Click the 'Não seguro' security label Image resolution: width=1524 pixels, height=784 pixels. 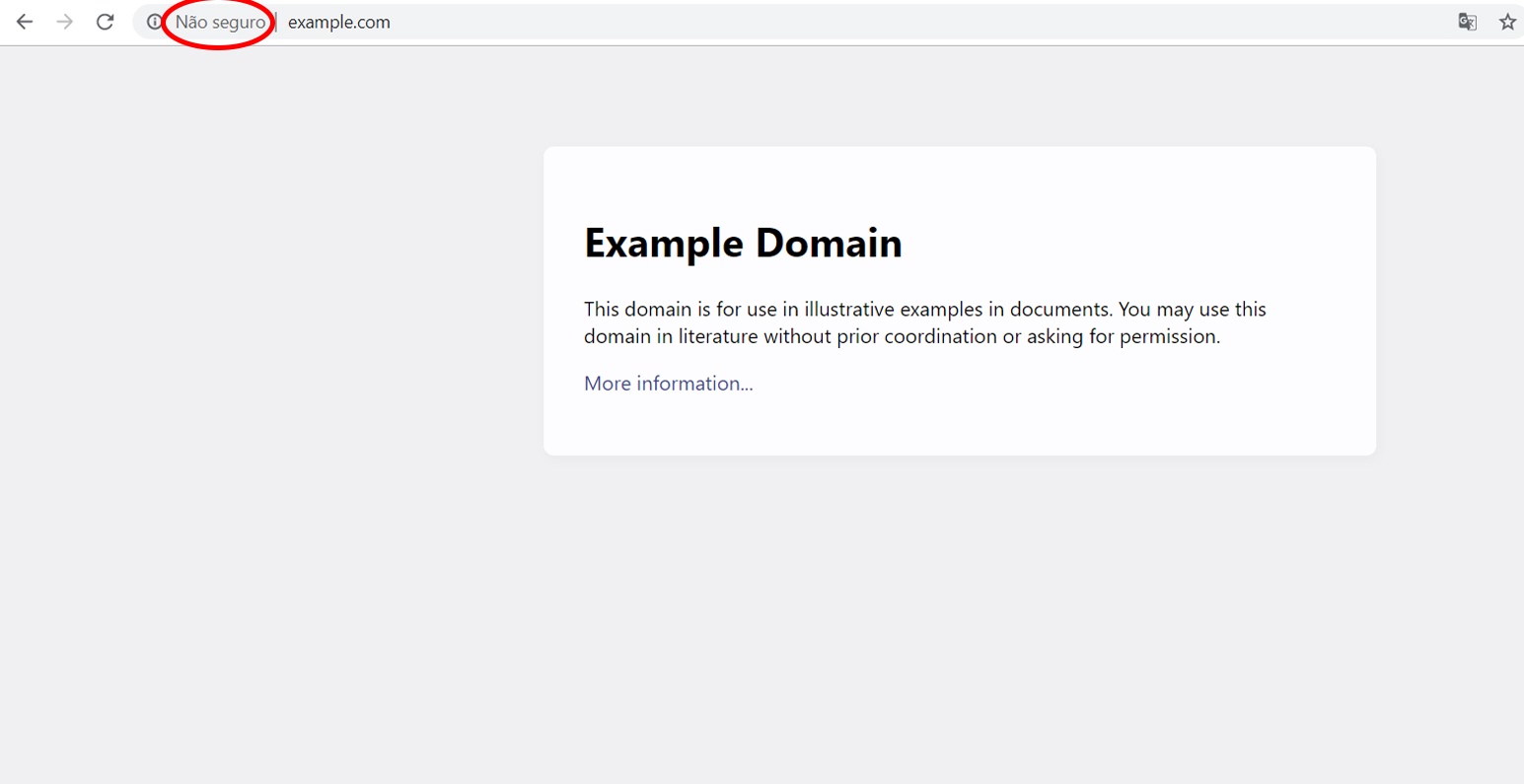point(220,23)
